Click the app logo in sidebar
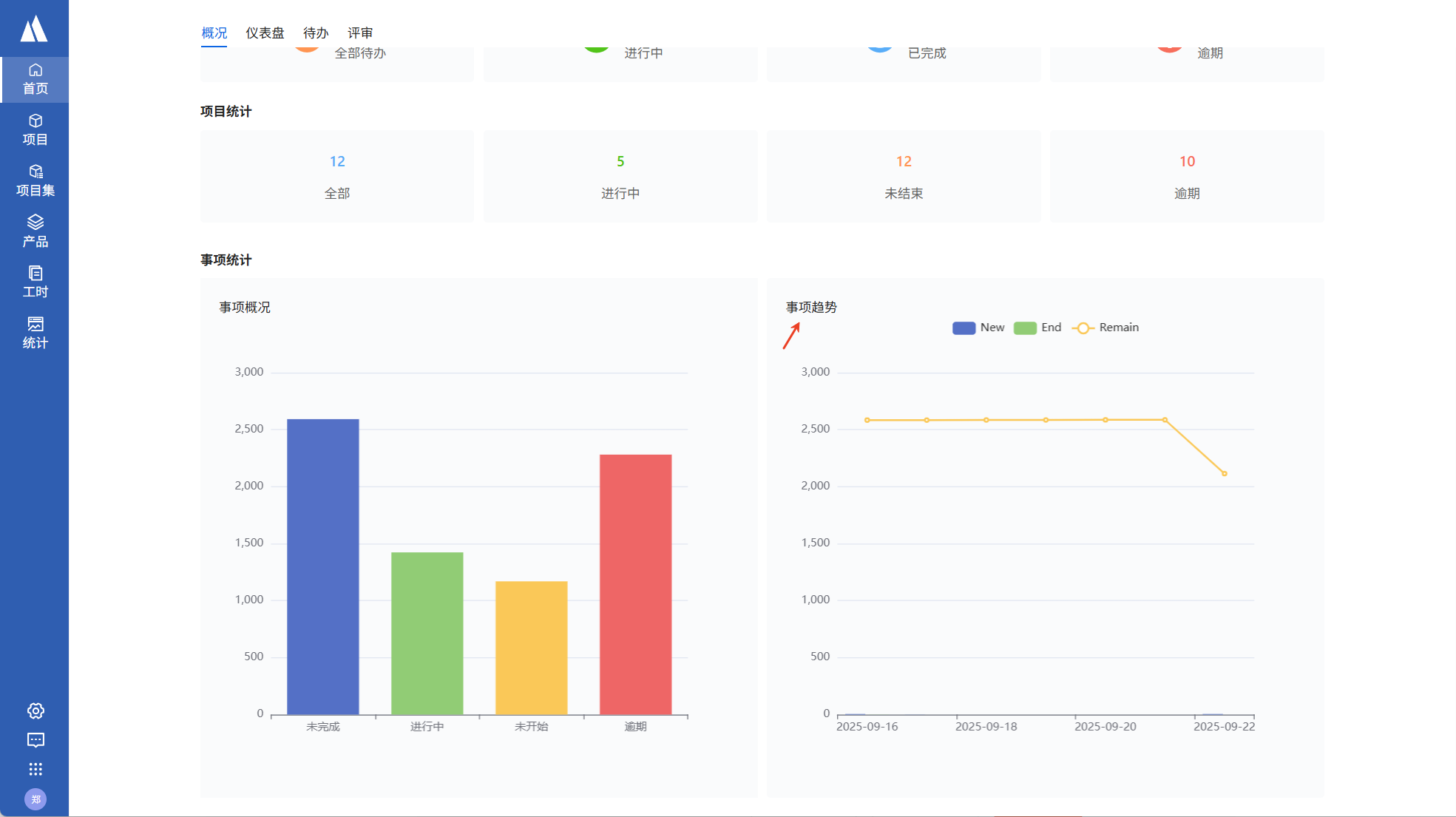Viewport: 1456px width, 817px height. pyautogui.click(x=34, y=29)
